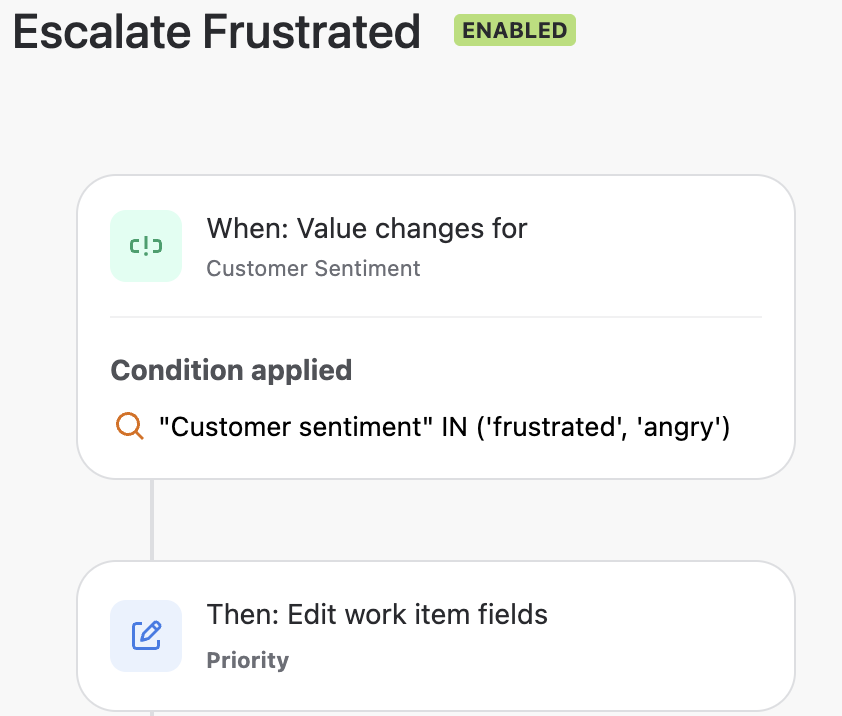This screenshot has height=716, width=842.
Task: Click the "Escalate Frustrated" automation title
Action: (x=216, y=33)
